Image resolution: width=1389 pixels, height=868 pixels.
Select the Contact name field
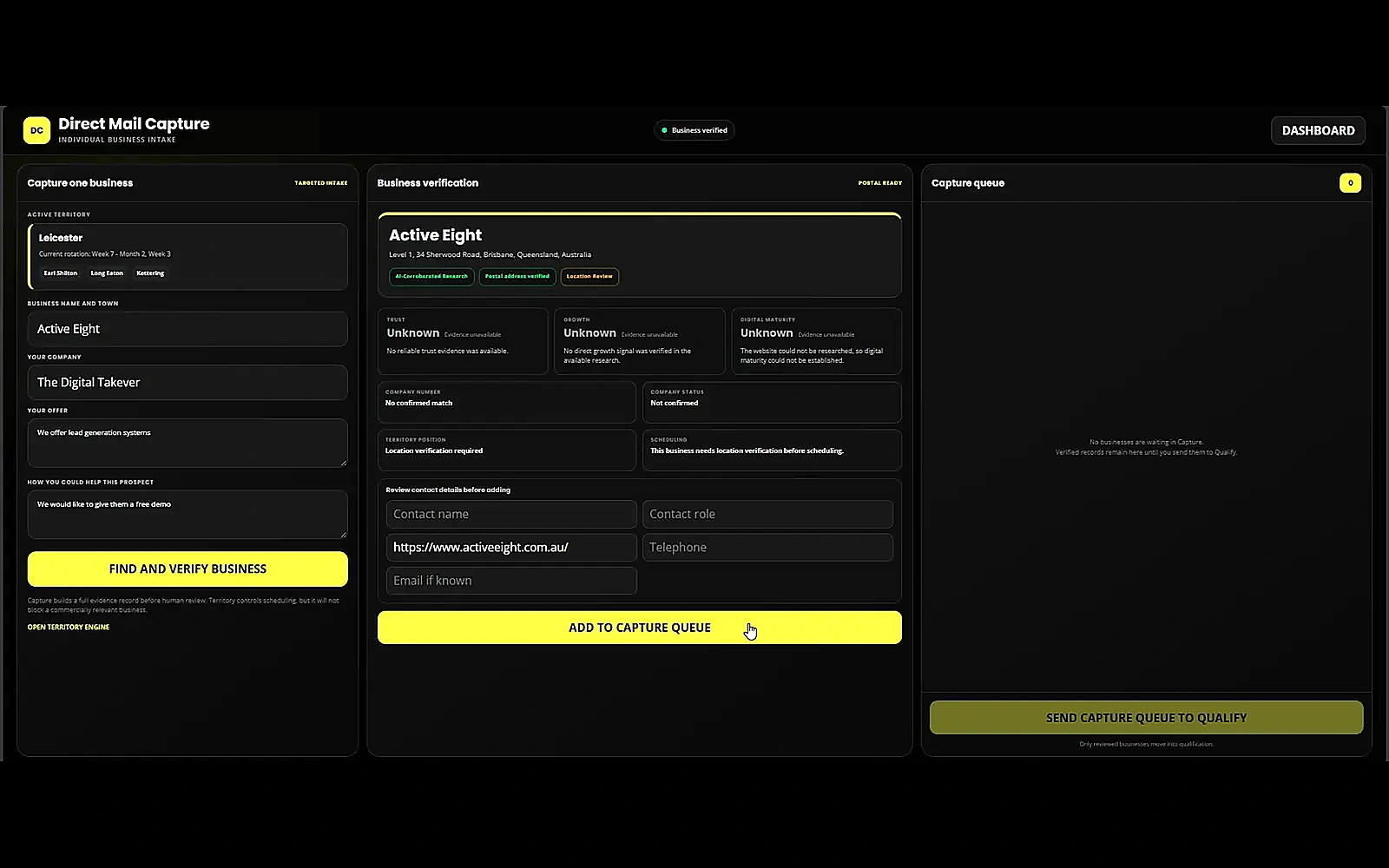coord(511,514)
